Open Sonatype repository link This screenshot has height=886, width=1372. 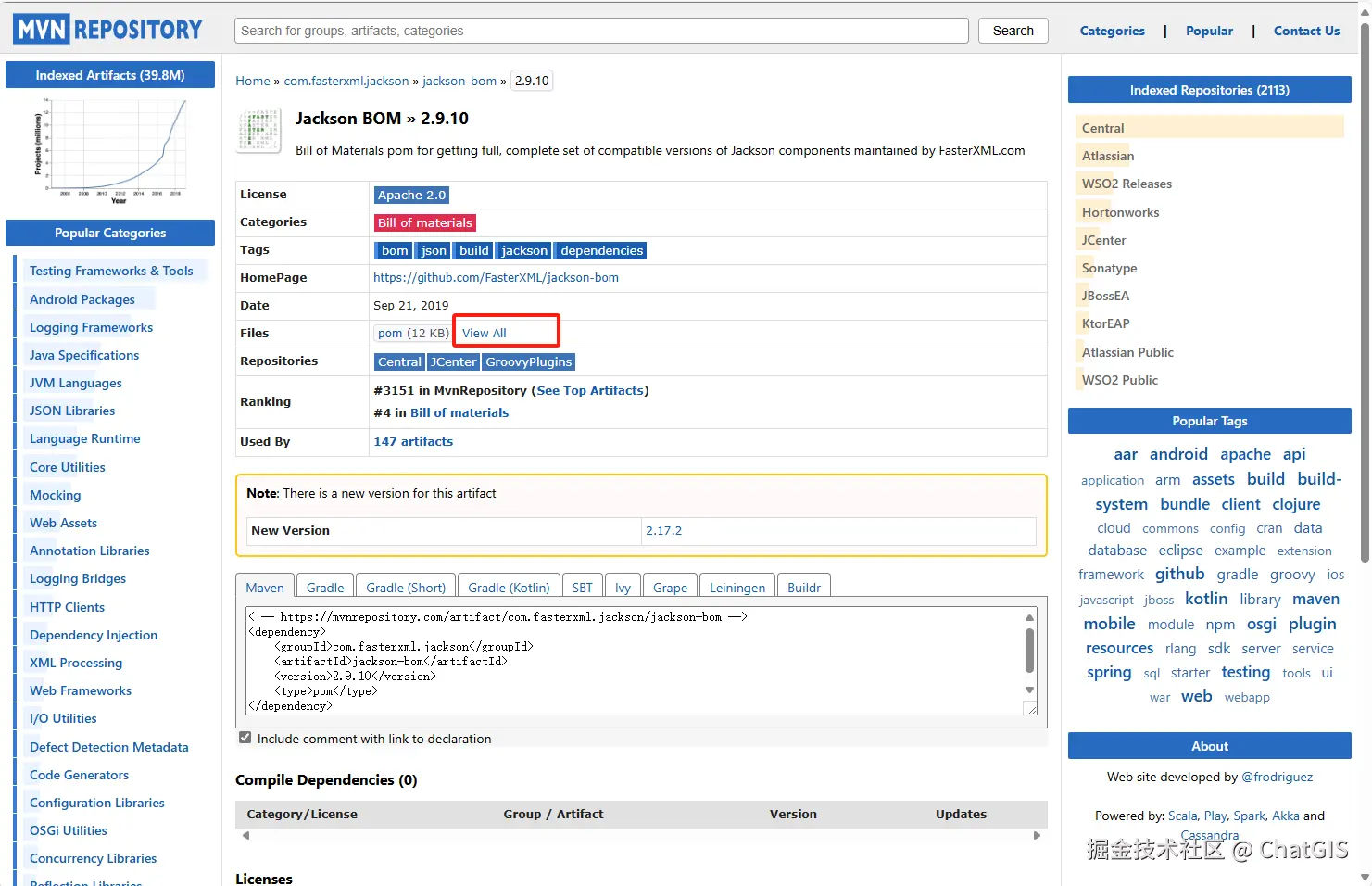coord(1109,268)
